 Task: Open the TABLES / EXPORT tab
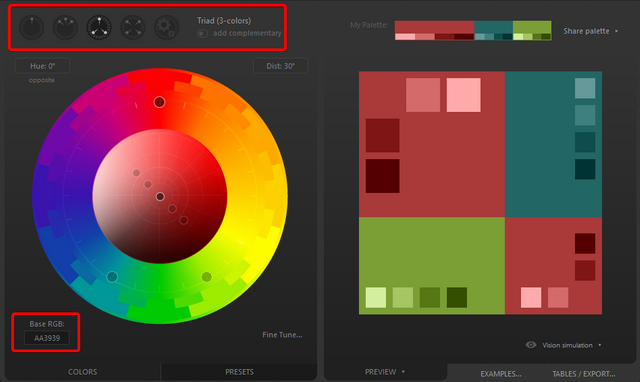[x=584, y=374]
